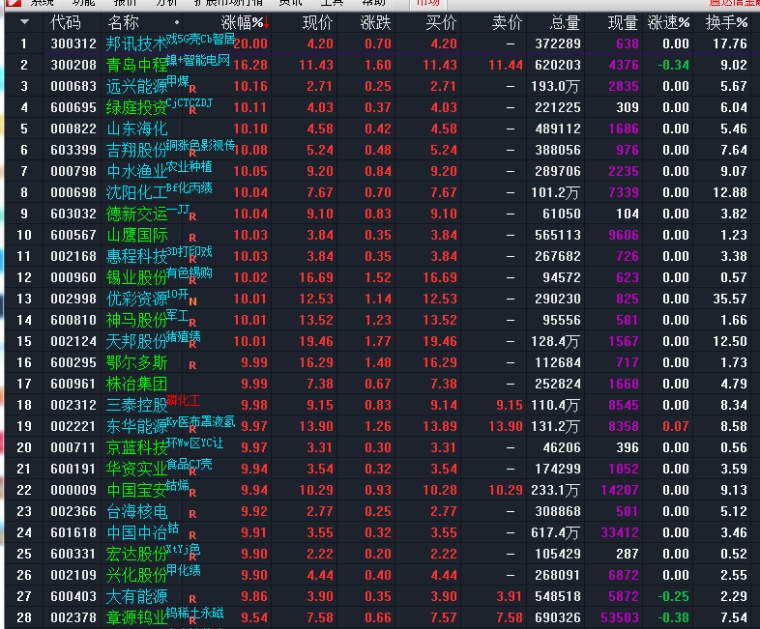The height and width of the screenshot is (629, 760).
Task: Open the dropdown triangle in header corner
Action: [24, 22]
